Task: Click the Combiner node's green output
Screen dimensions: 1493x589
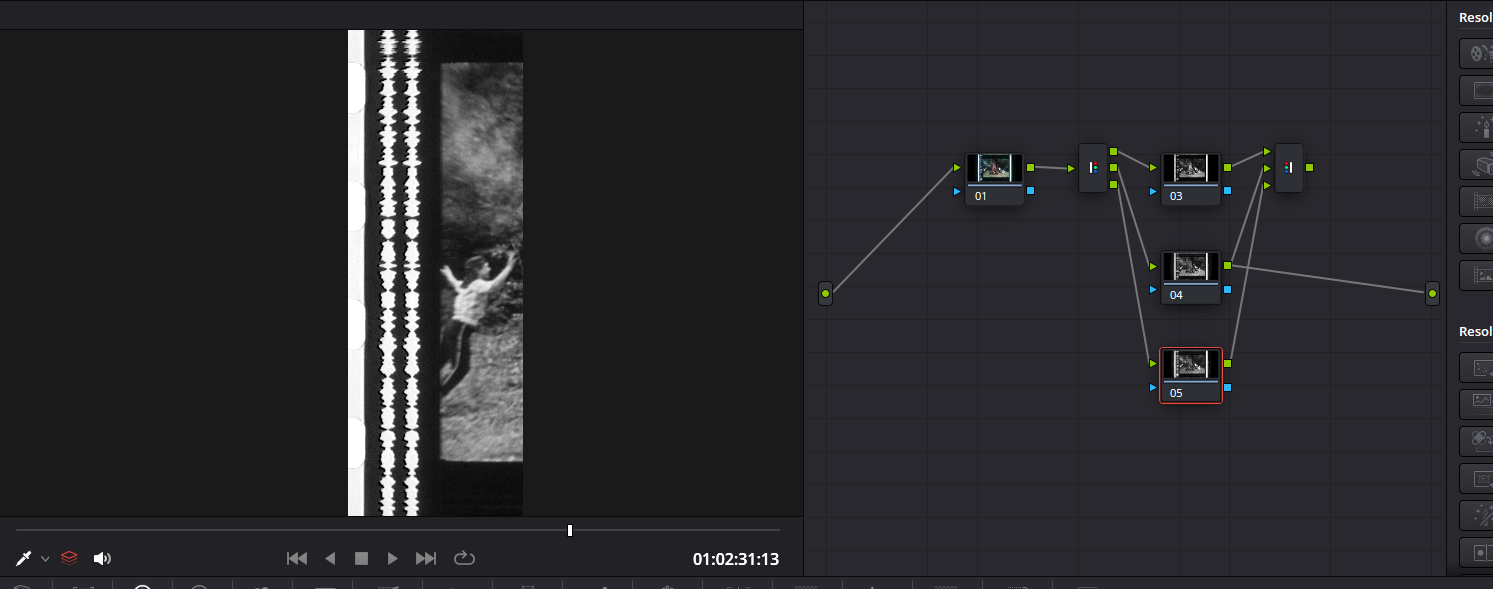Action: pyautogui.click(x=1310, y=168)
